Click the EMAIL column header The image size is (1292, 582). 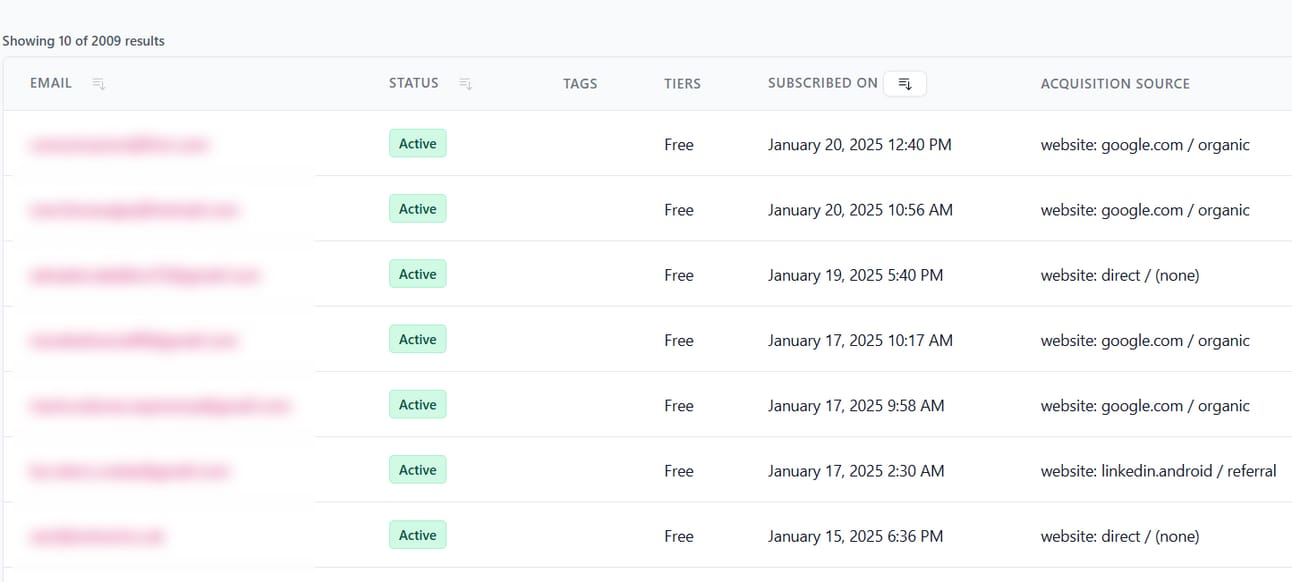tap(51, 83)
